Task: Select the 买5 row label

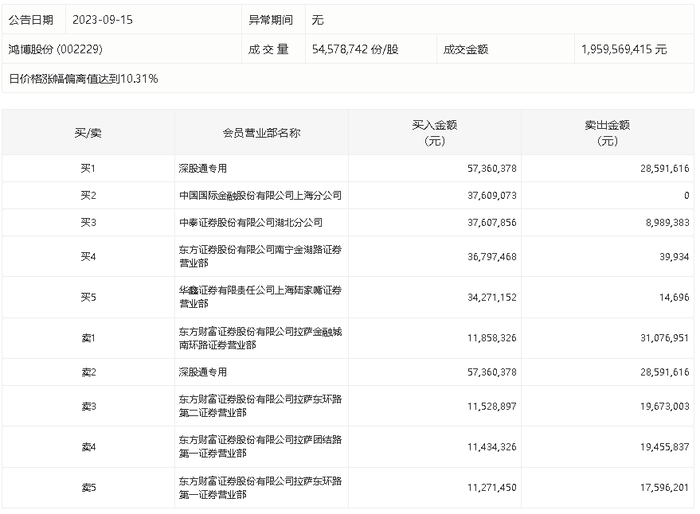Action: [88, 297]
